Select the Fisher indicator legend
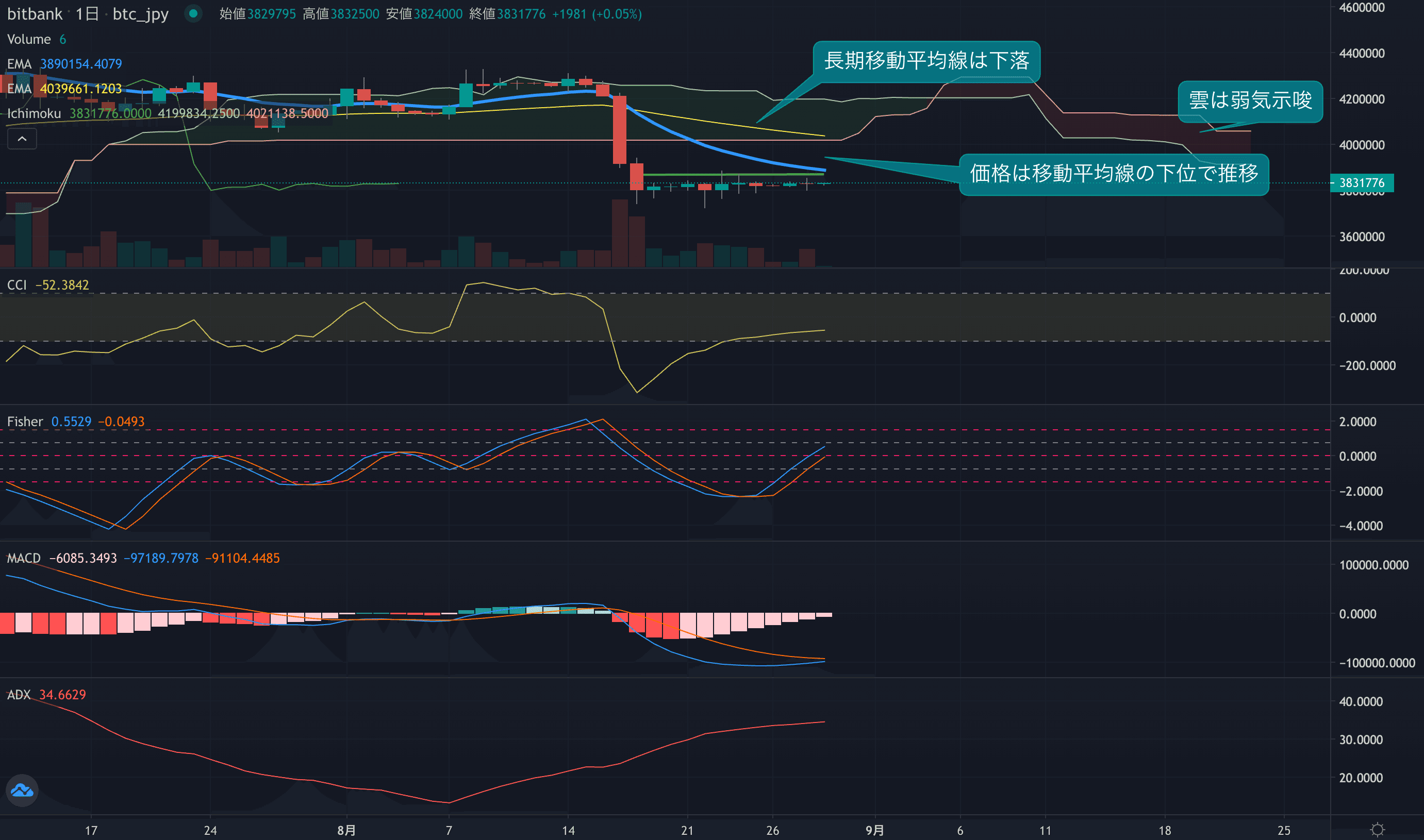Image resolution: width=1424 pixels, height=840 pixels. (25, 422)
